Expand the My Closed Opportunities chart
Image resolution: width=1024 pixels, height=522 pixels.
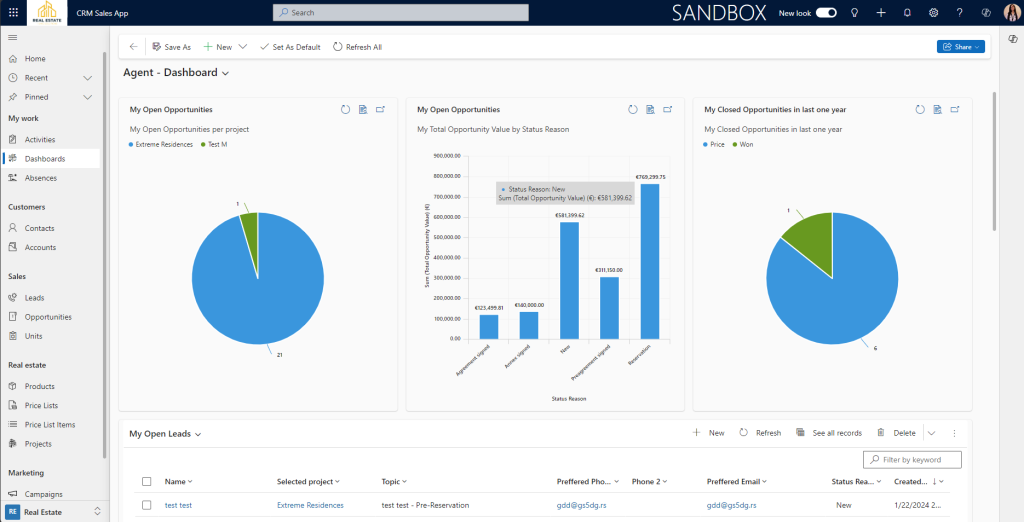955,110
